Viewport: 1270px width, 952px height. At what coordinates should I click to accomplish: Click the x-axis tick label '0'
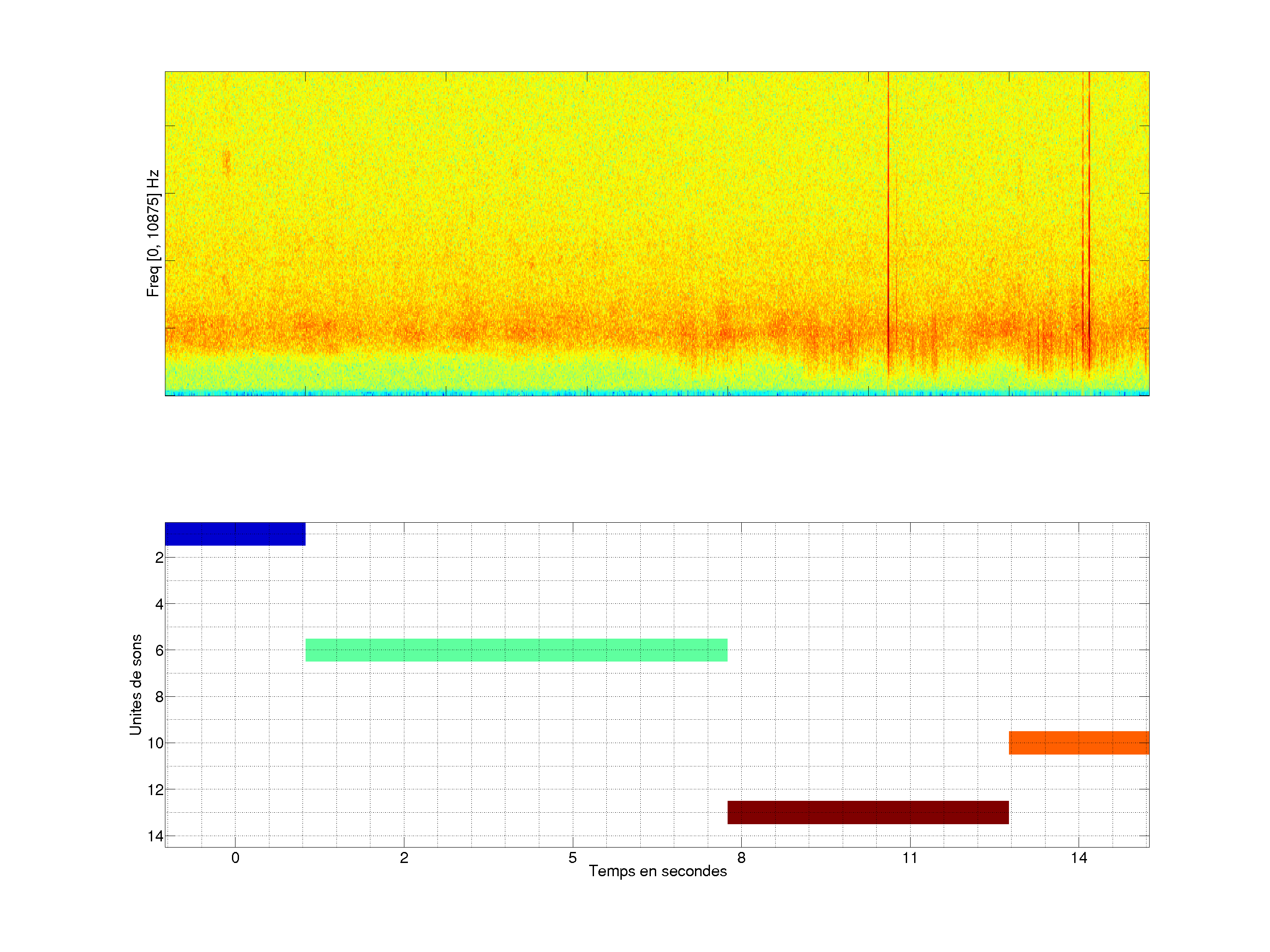[x=235, y=858]
